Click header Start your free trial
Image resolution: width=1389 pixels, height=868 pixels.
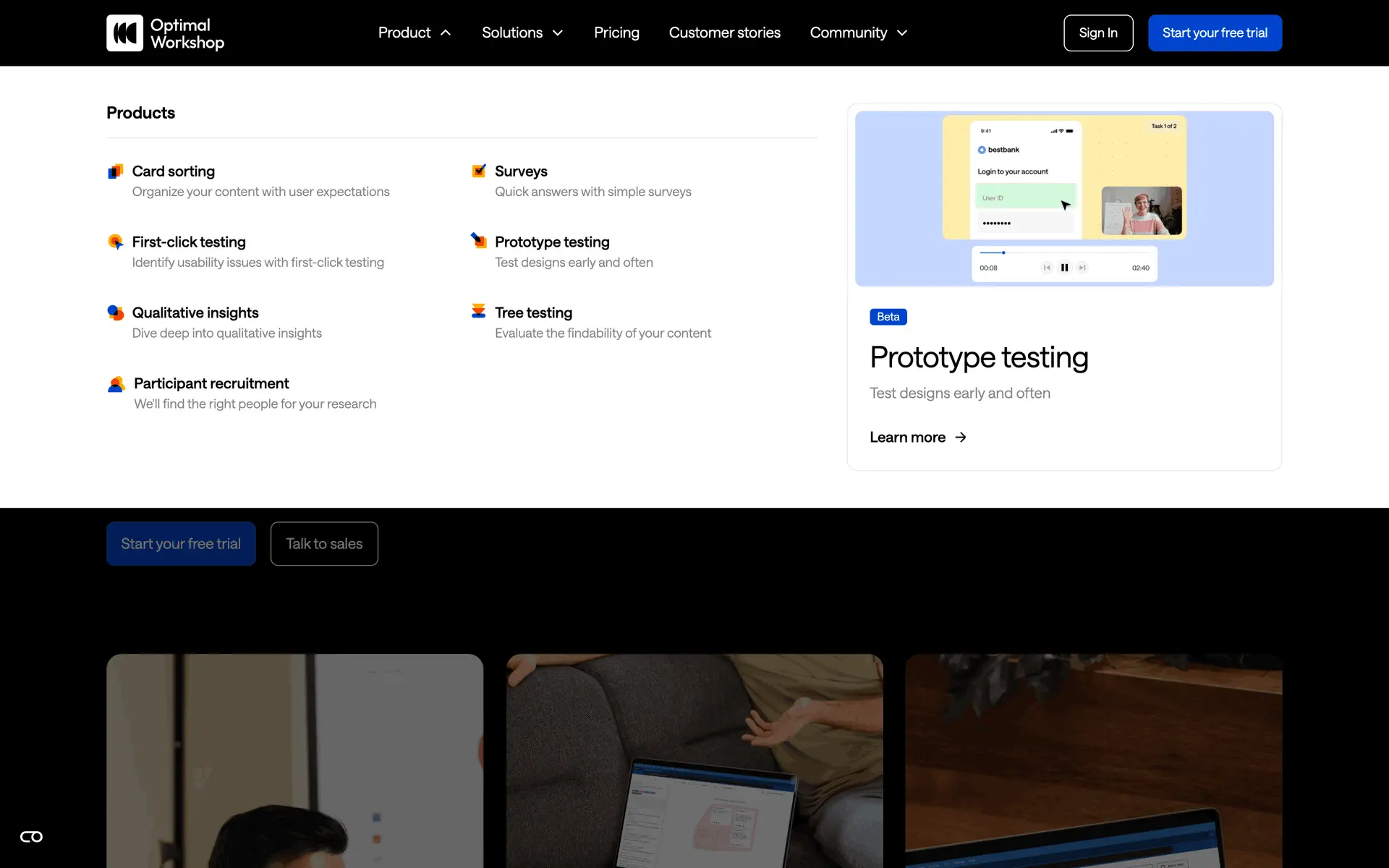[1214, 33]
